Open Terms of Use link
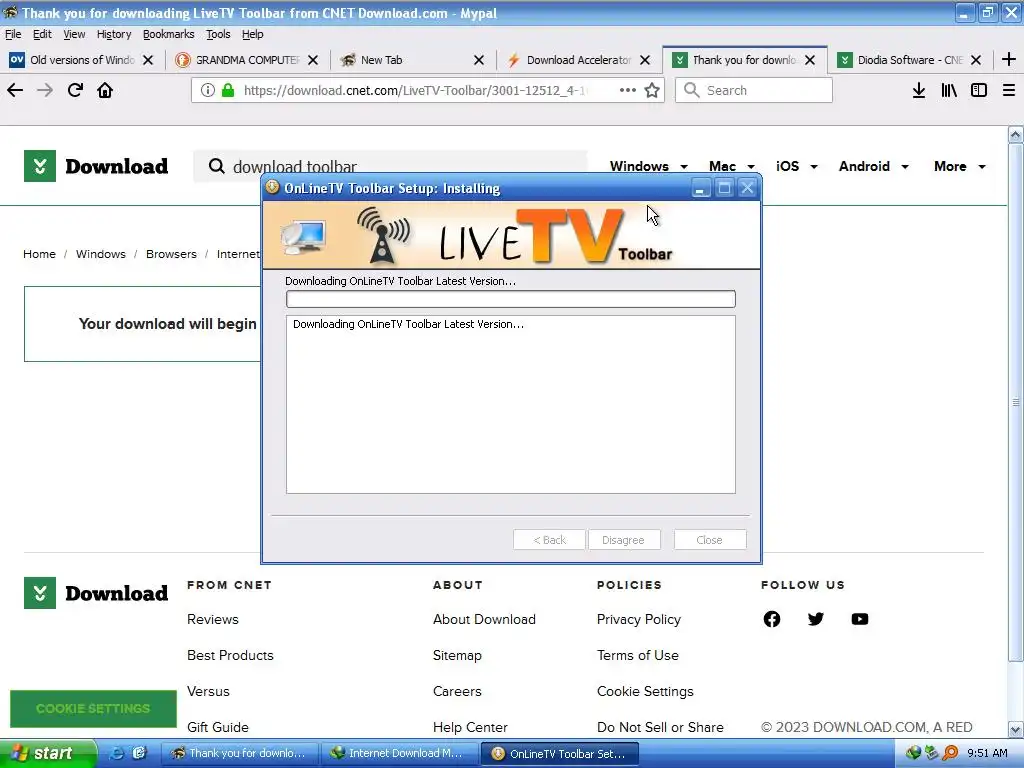Screen dimensions: 1024x768 point(637,655)
